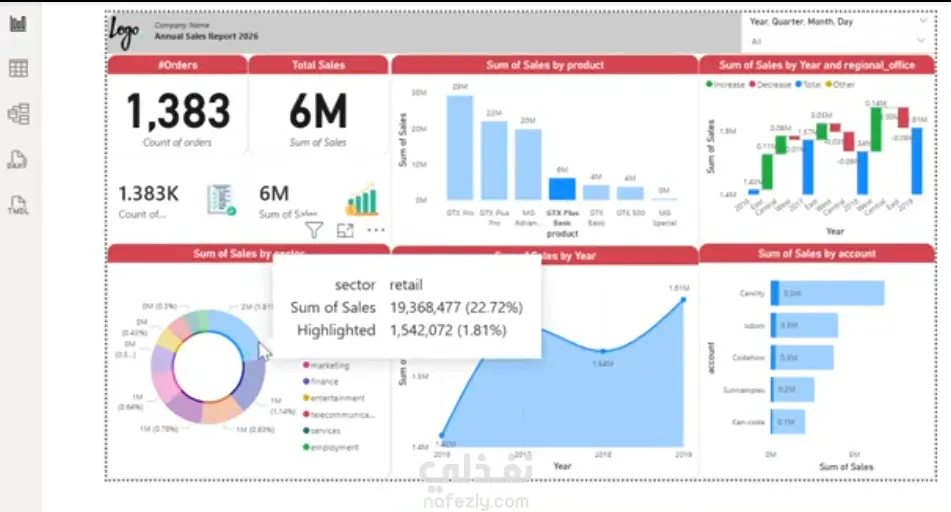The height and width of the screenshot is (512, 951).
Task: Click the Decrease legend item
Action: 770,84
